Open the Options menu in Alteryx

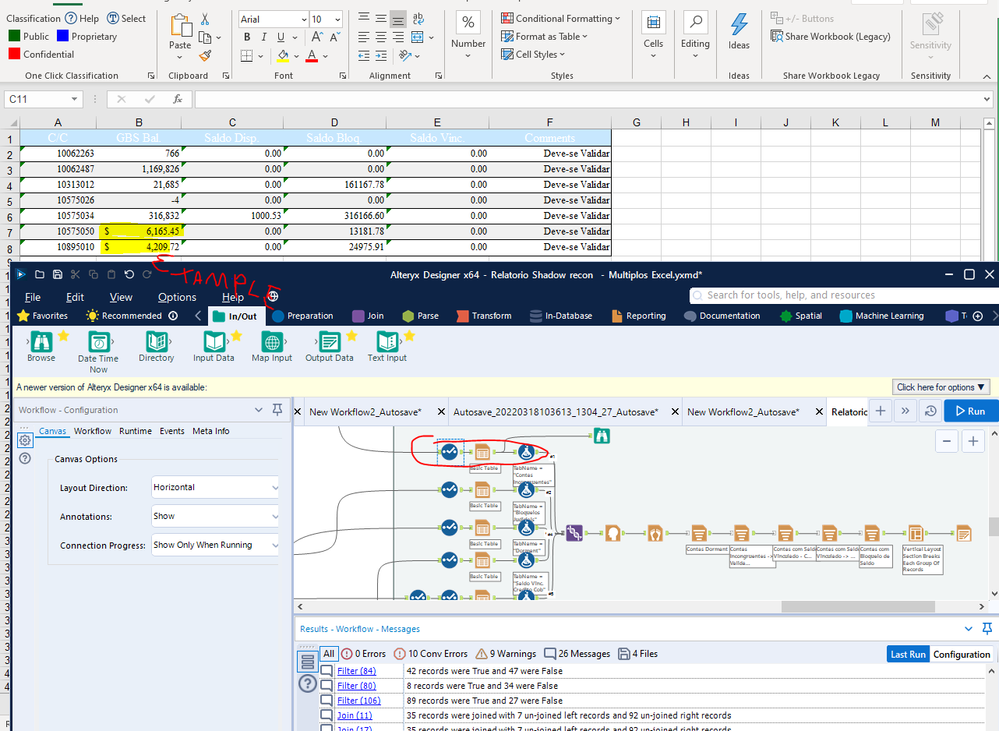pos(177,297)
